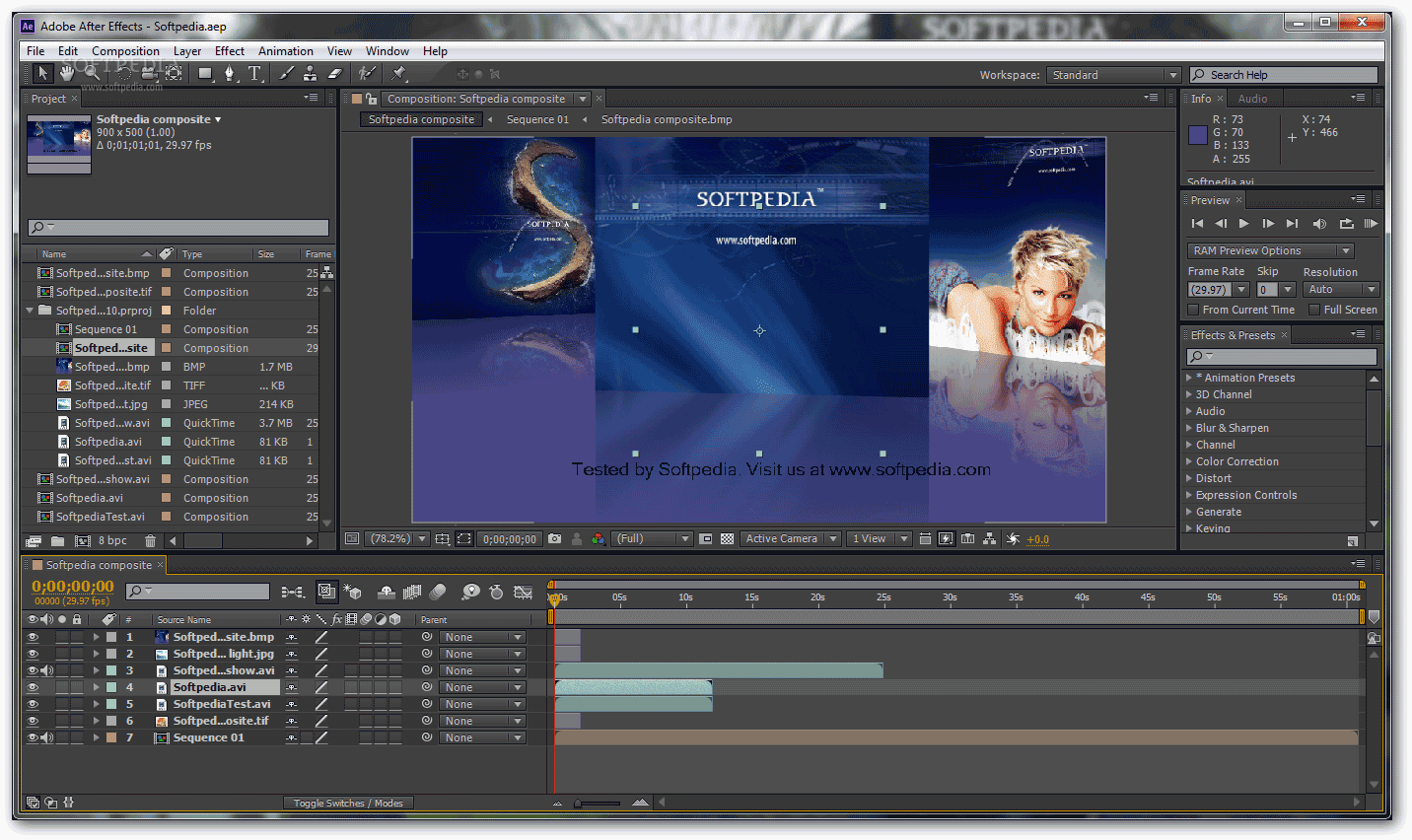The image size is (1412, 840).
Task: Open the Effect menu
Action: tap(230, 51)
